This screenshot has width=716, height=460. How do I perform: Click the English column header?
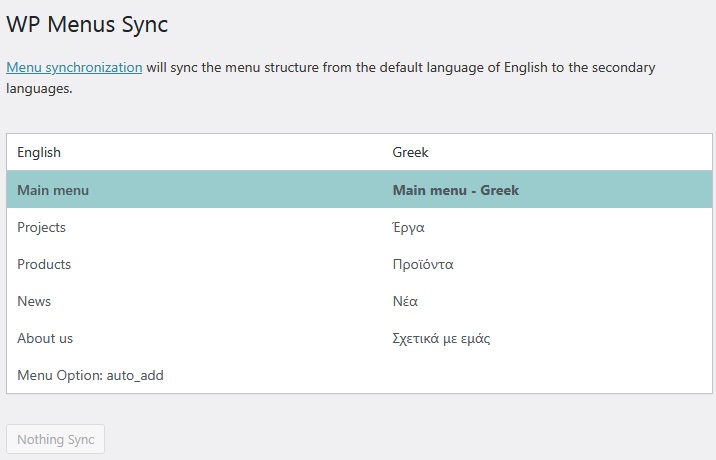pos(39,152)
